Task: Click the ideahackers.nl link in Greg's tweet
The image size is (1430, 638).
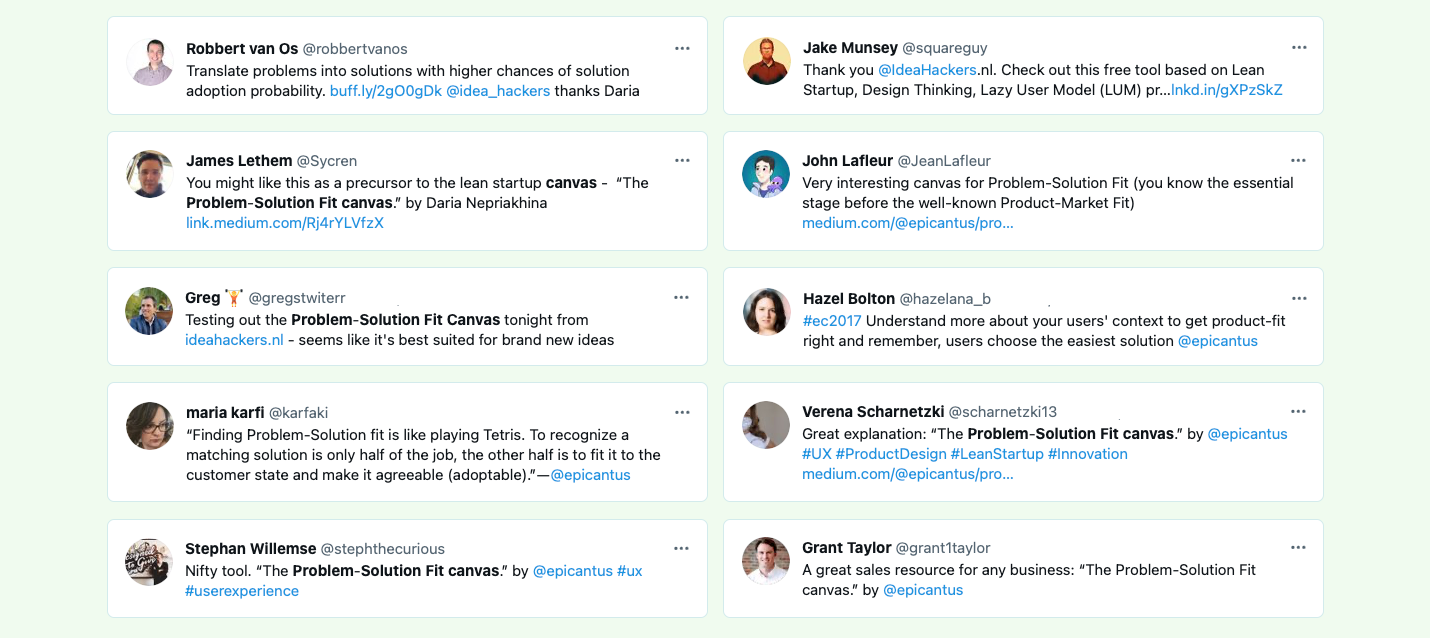Action: (234, 340)
